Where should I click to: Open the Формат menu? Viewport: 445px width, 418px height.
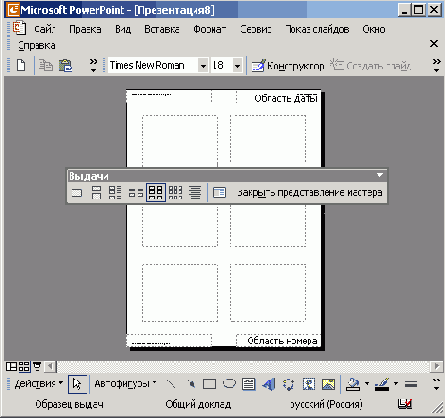(x=210, y=29)
